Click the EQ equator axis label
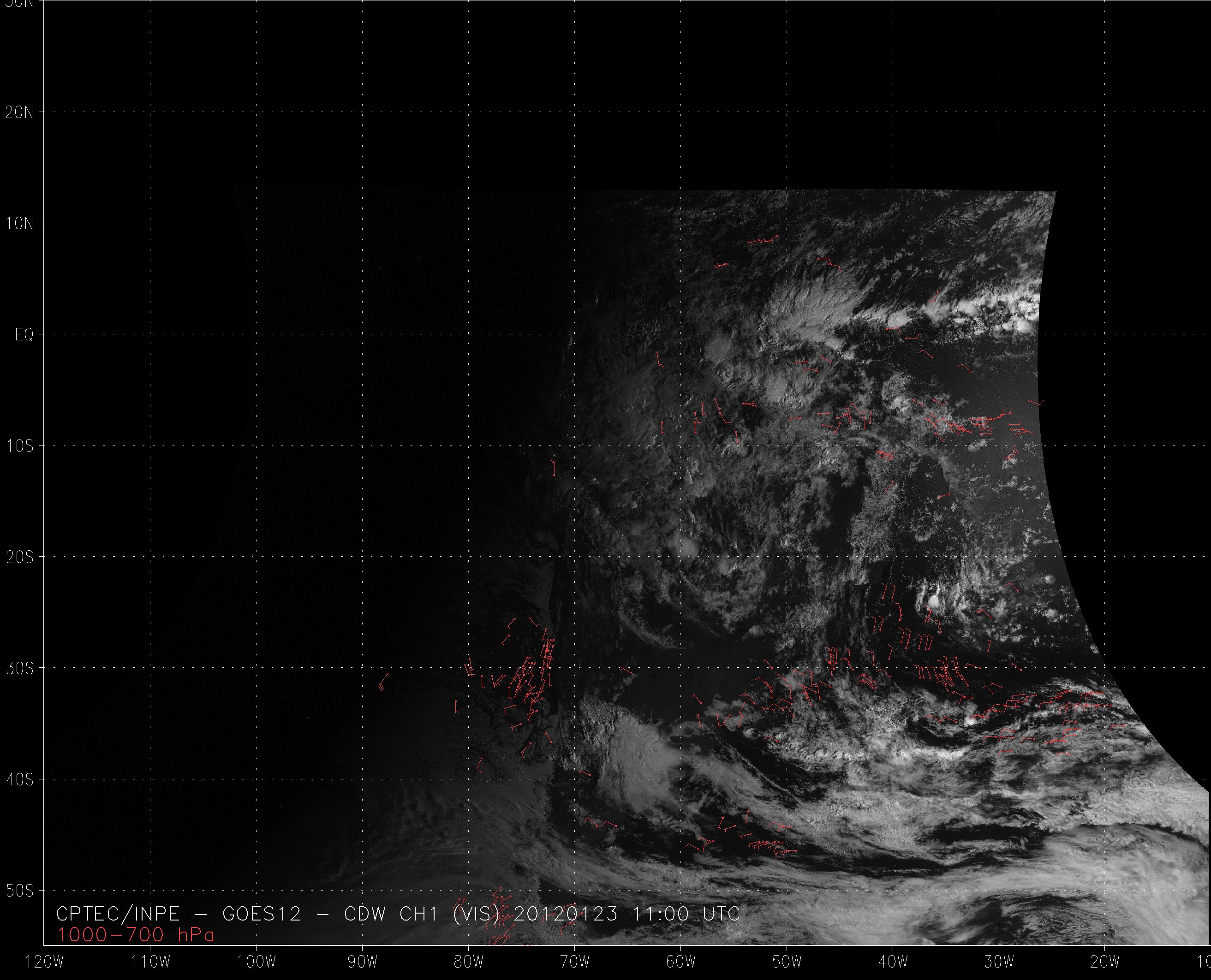The image size is (1211, 980). tap(24, 335)
